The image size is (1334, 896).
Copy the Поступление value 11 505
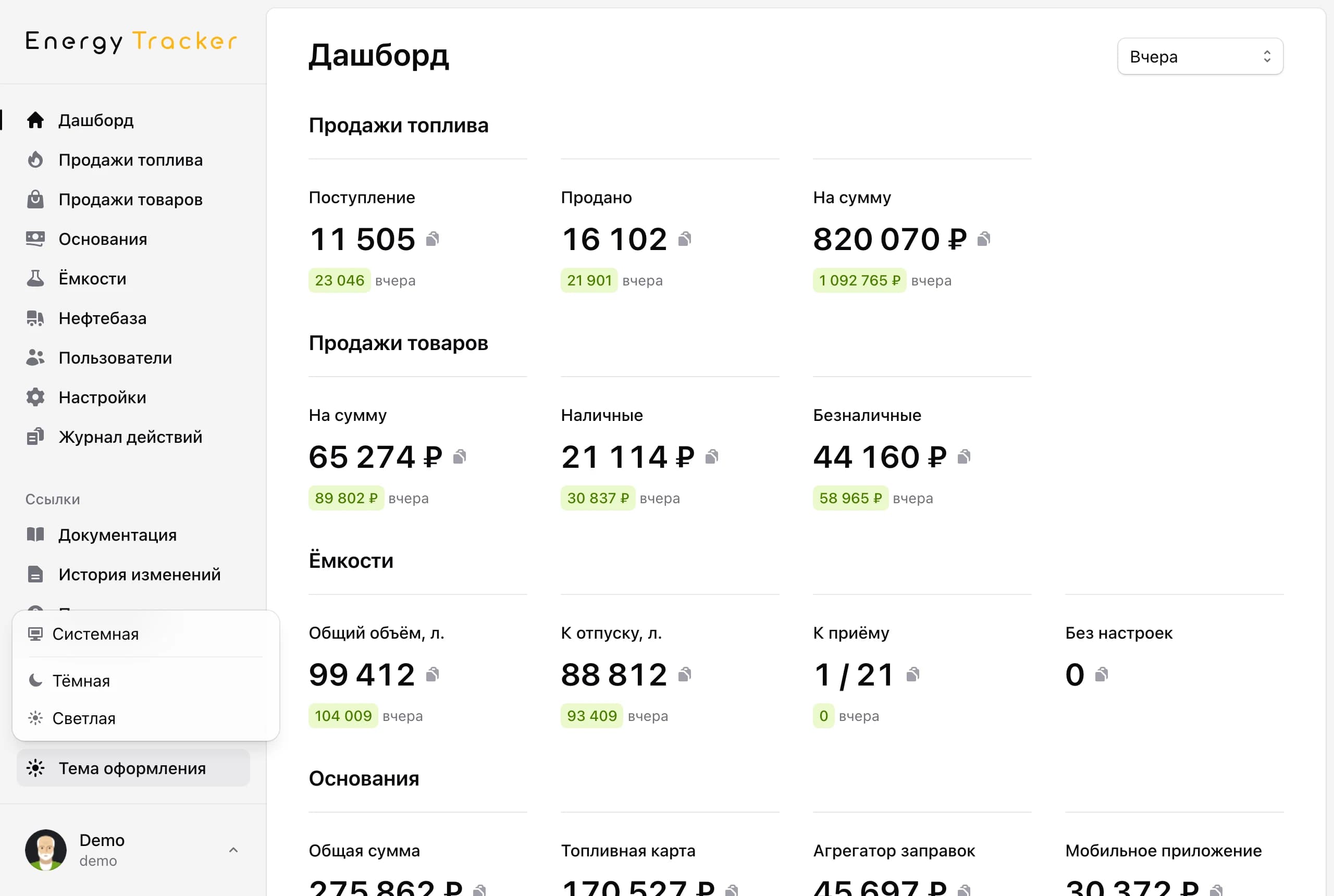433,239
